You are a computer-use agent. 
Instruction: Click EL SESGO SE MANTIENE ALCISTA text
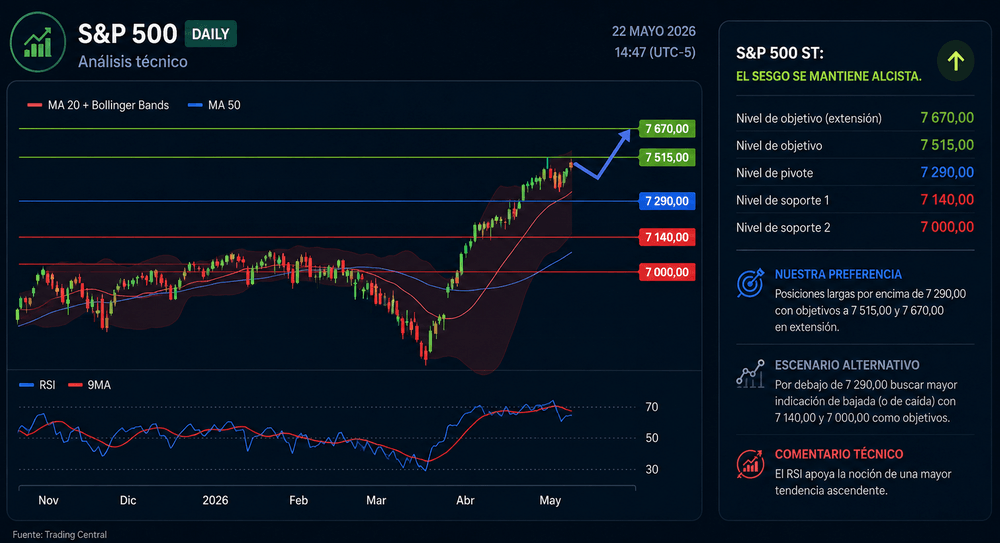[828, 77]
